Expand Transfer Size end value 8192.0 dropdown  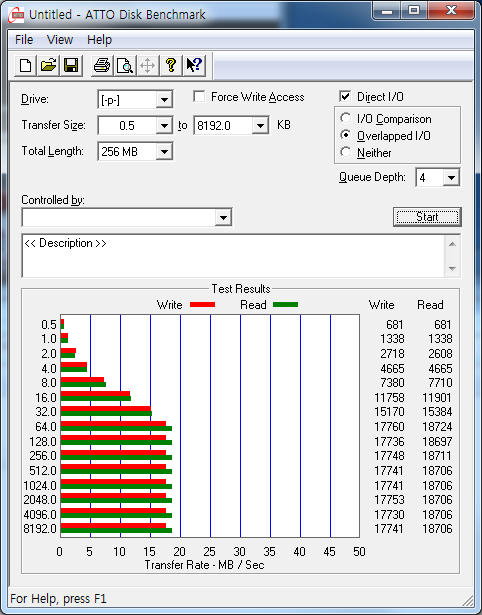[260, 126]
